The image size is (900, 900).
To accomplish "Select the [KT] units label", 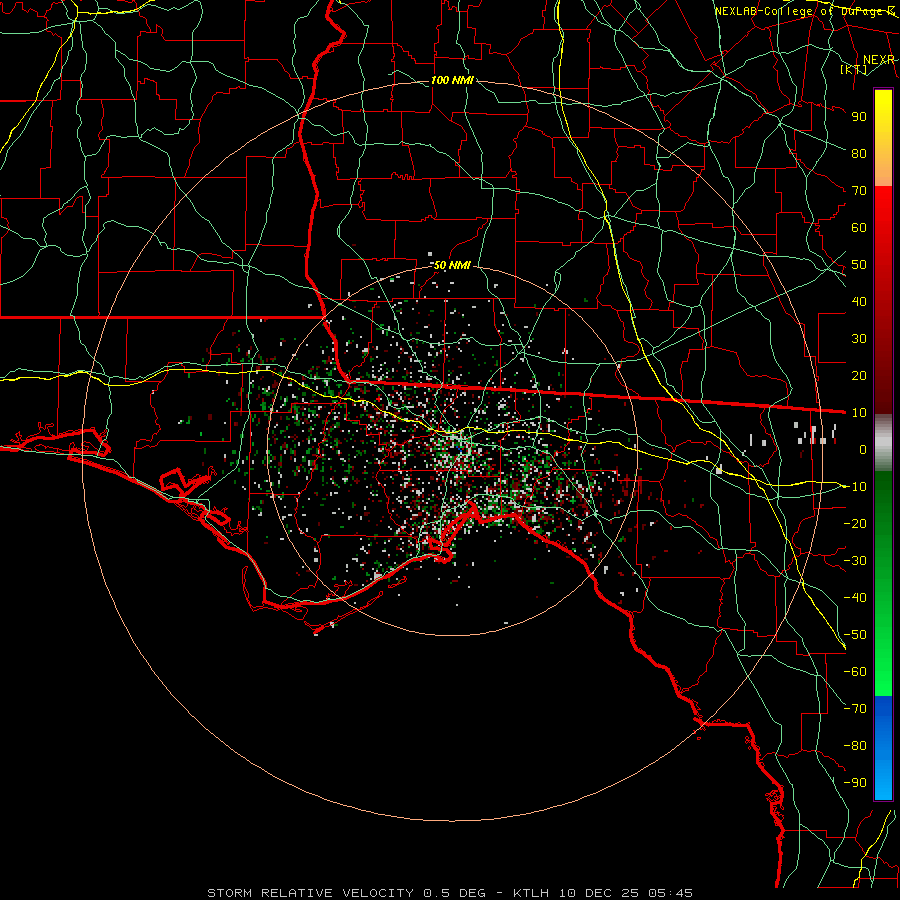I will 854,69.
